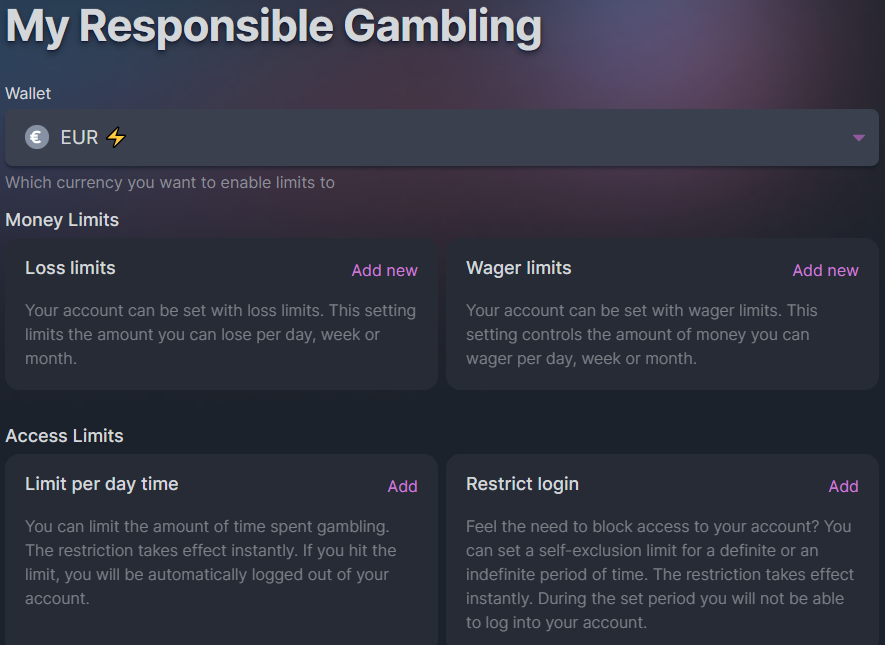Expand the Wallet dropdown arrow

[x=858, y=138]
